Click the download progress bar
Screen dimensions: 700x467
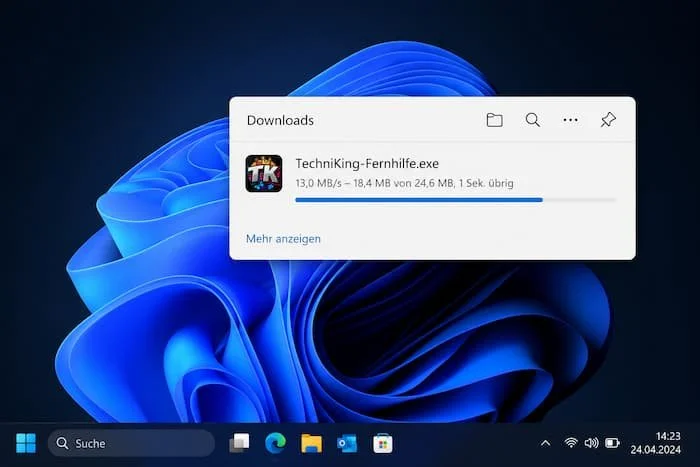(x=455, y=200)
